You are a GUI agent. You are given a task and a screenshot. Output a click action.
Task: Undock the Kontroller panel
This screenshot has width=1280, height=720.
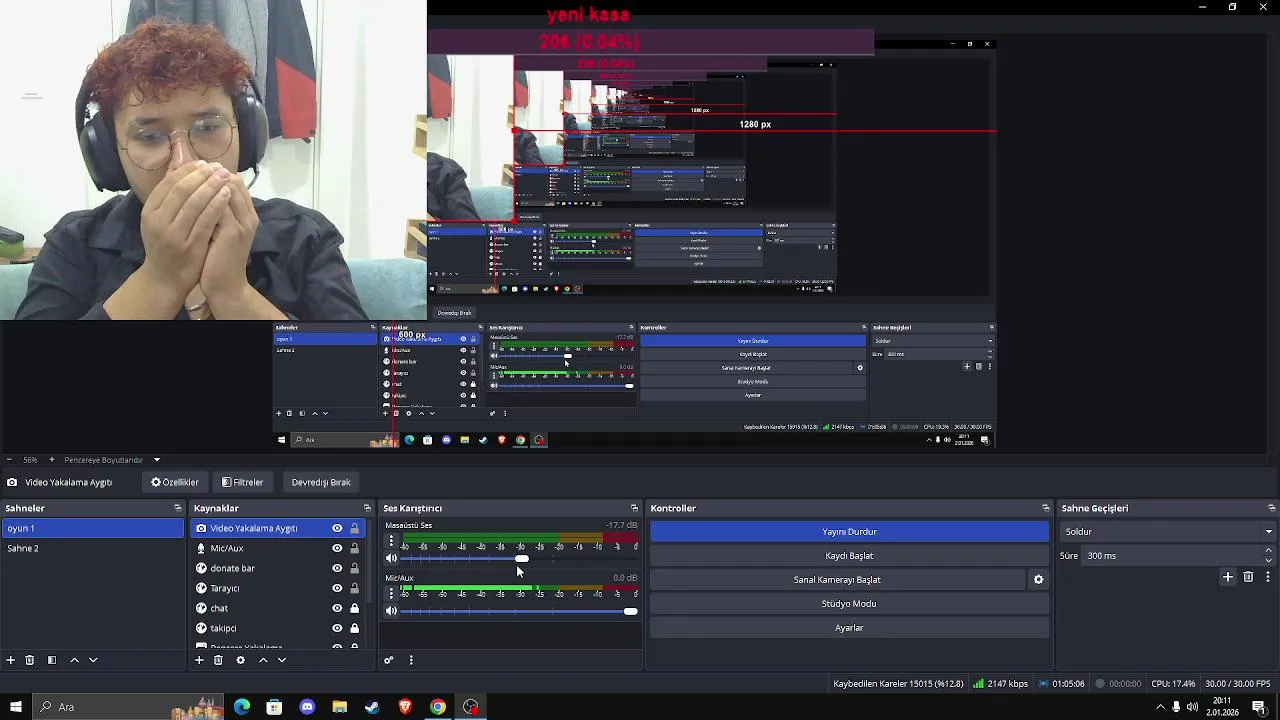(1045, 508)
